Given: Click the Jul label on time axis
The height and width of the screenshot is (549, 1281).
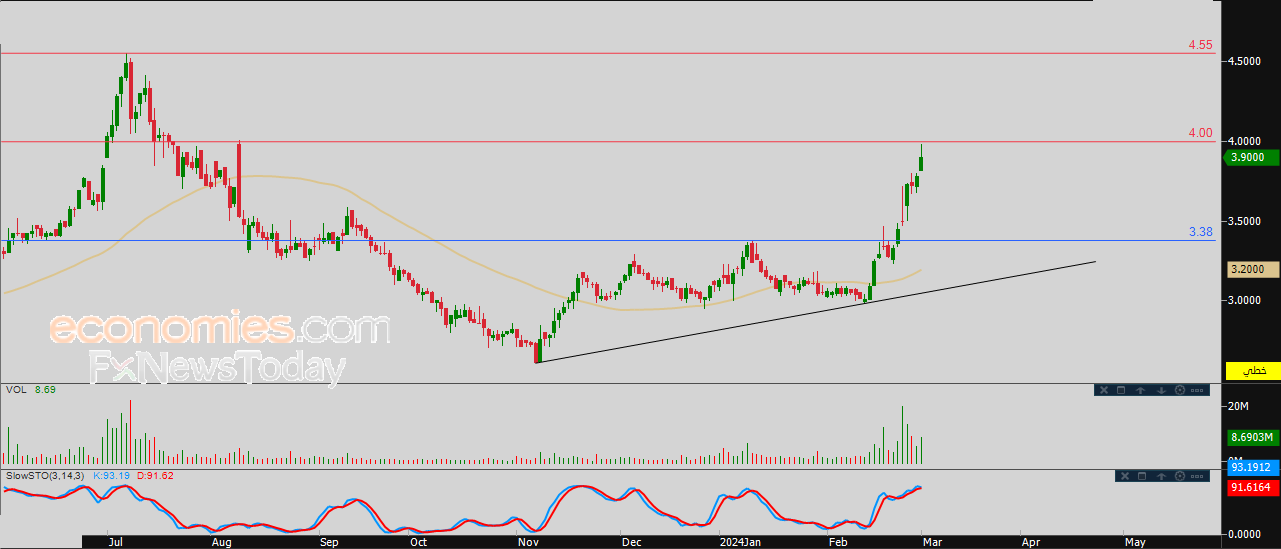Looking at the screenshot, I should [115, 541].
